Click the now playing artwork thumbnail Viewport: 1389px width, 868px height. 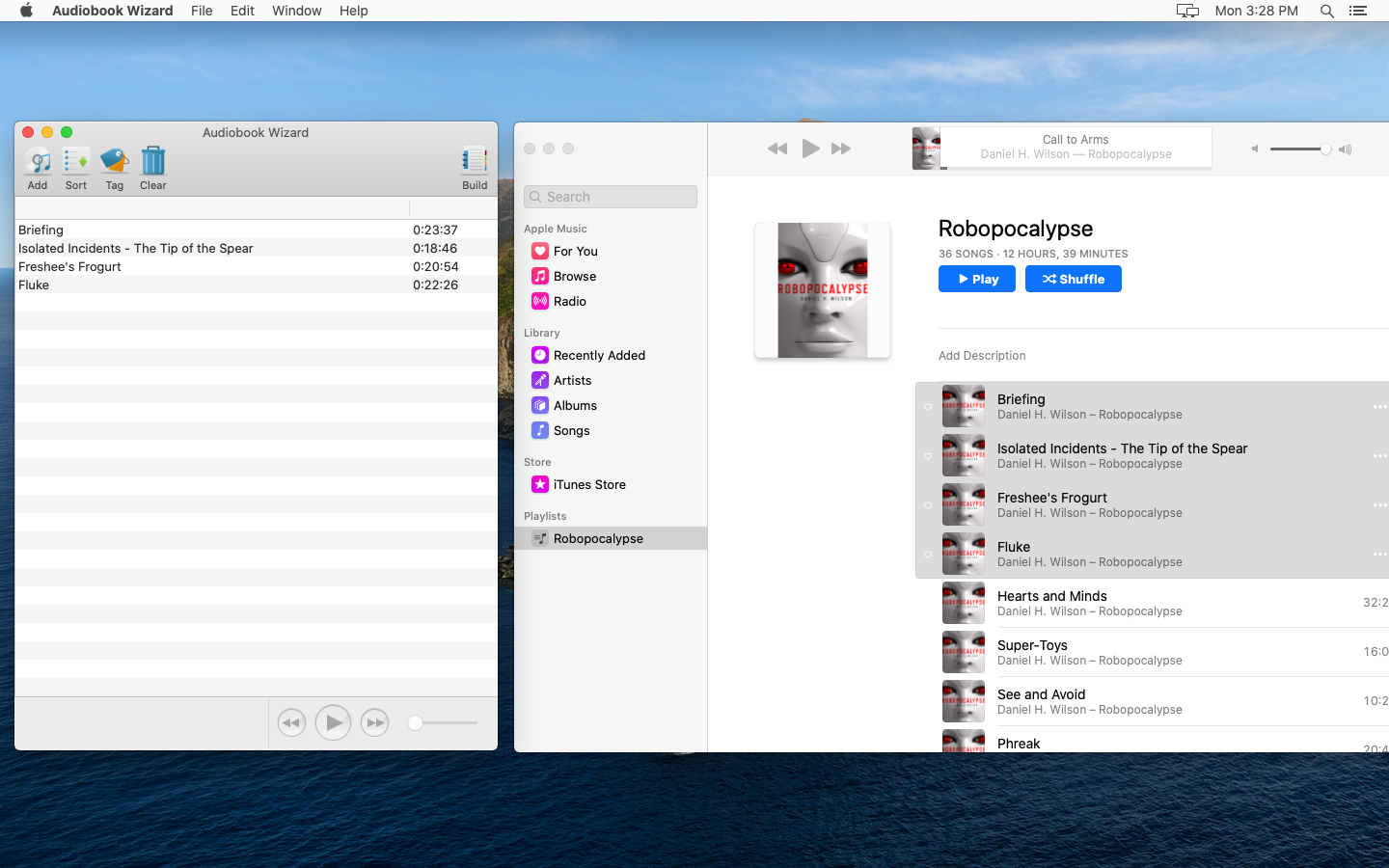(x=926, y=149)
